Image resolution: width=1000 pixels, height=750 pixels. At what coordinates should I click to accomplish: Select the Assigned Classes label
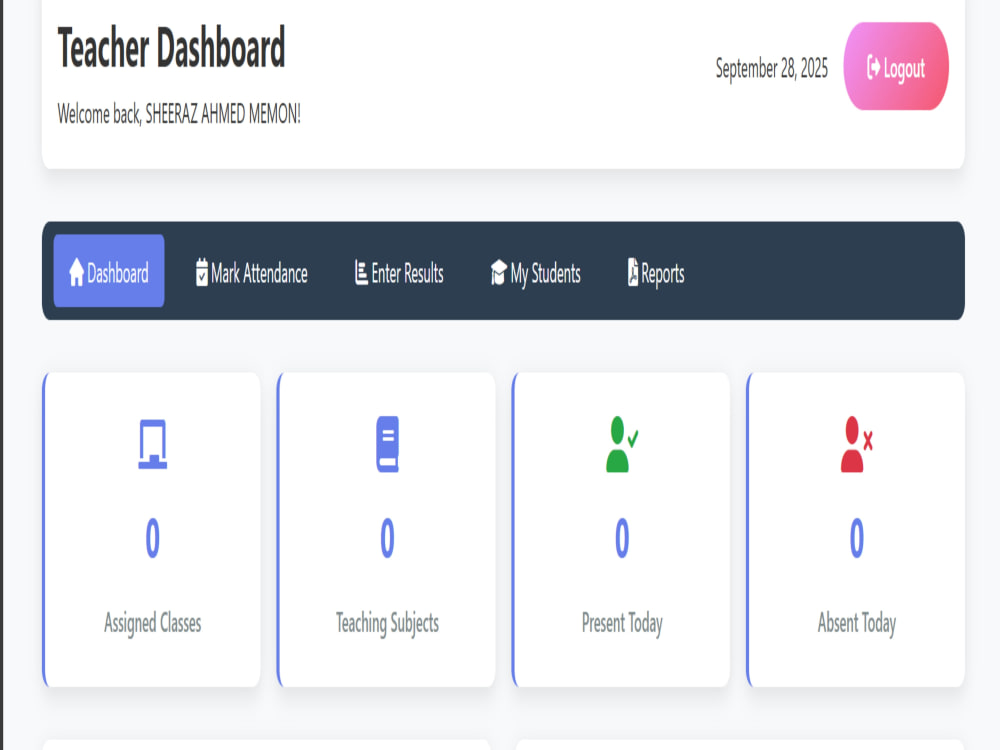tap(152, 623)
